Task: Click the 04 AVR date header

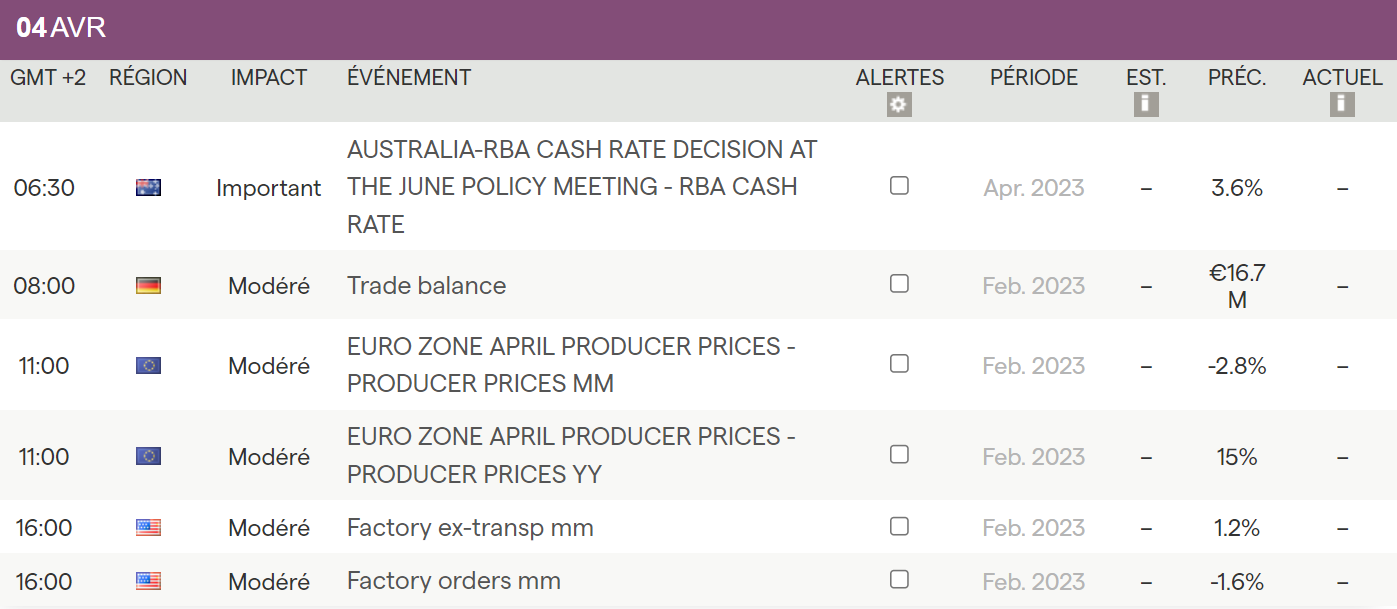Action: pyautogui.click(x=61, y=28)
